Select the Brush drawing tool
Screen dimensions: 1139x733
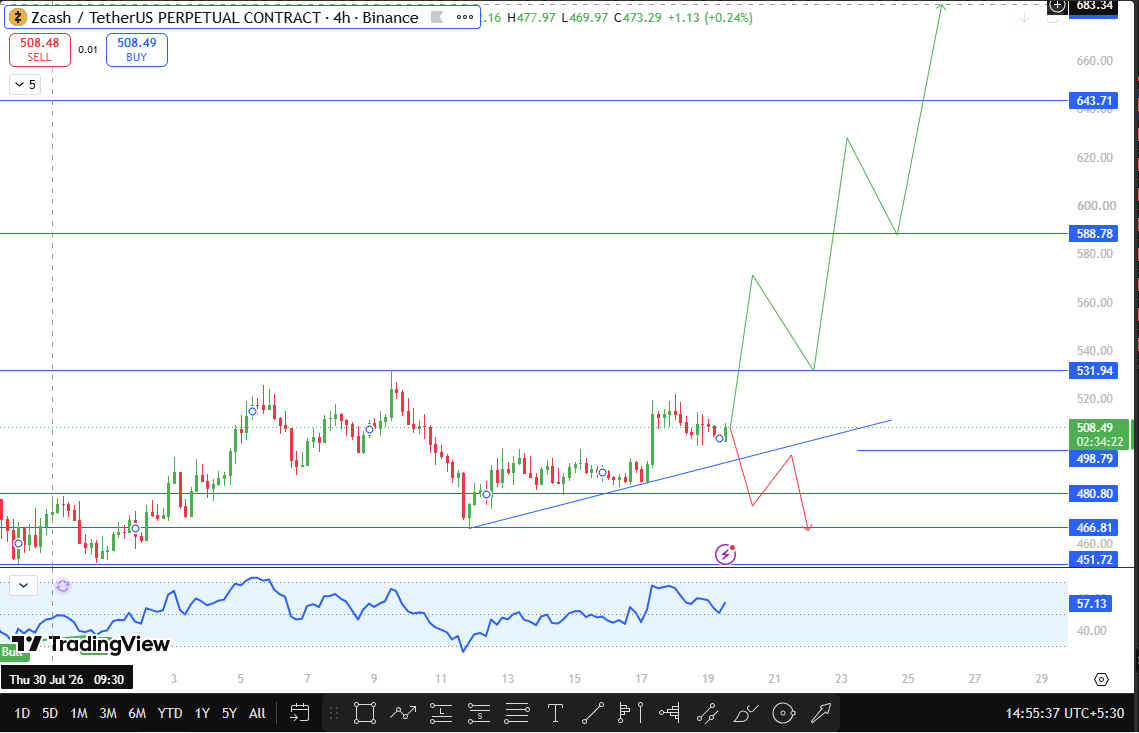click(745, 713)
